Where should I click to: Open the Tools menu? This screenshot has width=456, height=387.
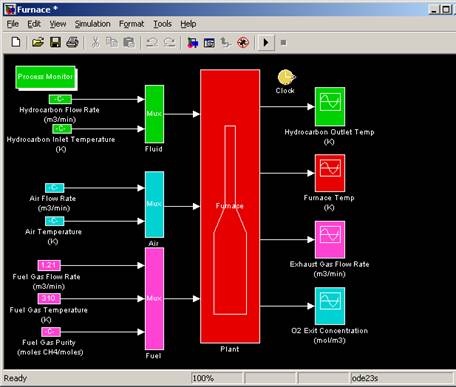(x=162, y=24)
